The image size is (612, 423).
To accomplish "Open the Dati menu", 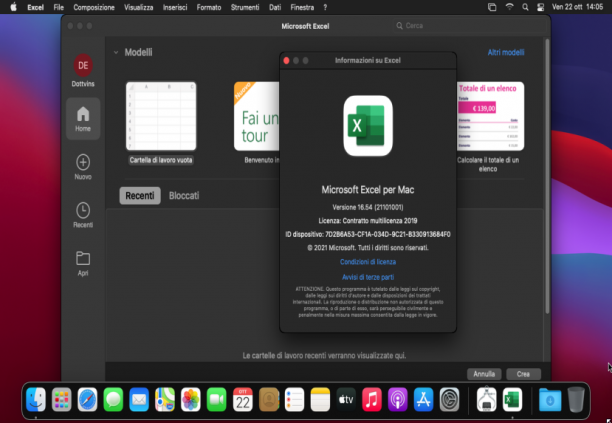I will [275, 7].
